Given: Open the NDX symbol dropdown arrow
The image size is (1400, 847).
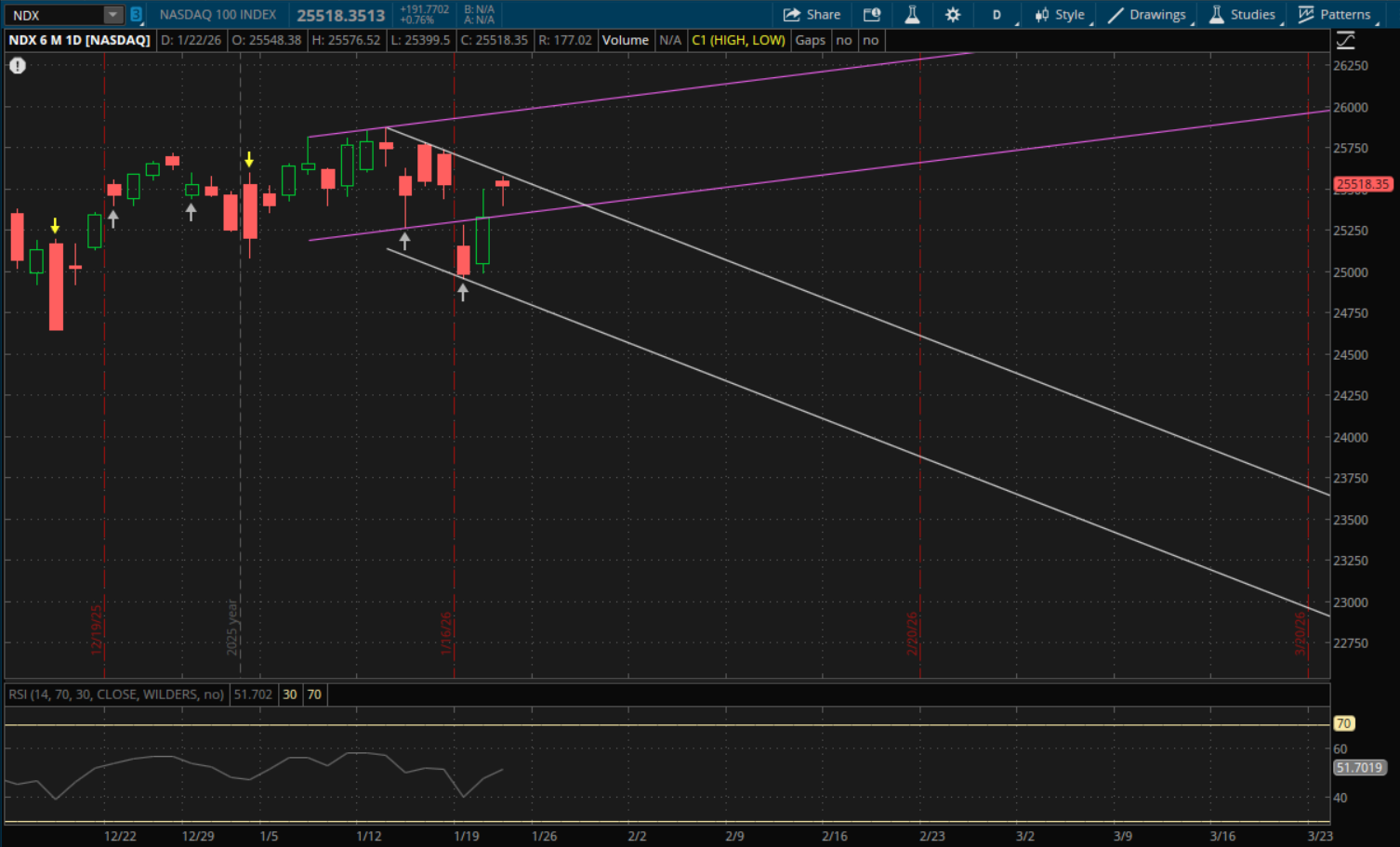Looking at the screenshot, I should tap(112, 15).
